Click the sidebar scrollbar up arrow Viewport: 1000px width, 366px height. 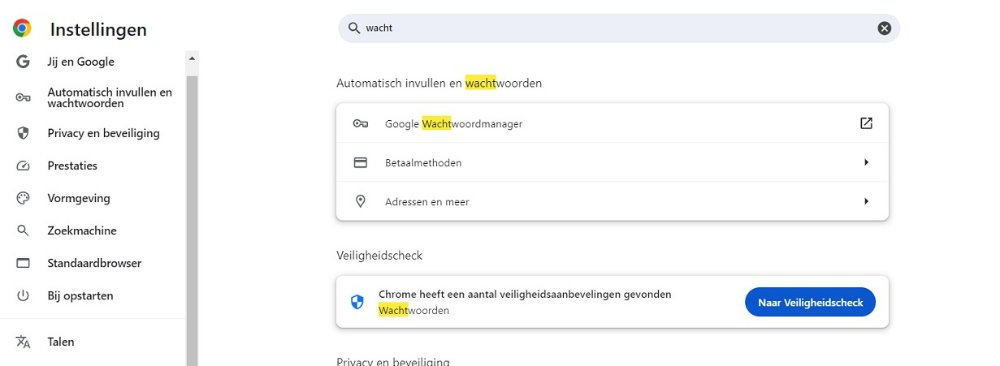(x=192, y=58)
